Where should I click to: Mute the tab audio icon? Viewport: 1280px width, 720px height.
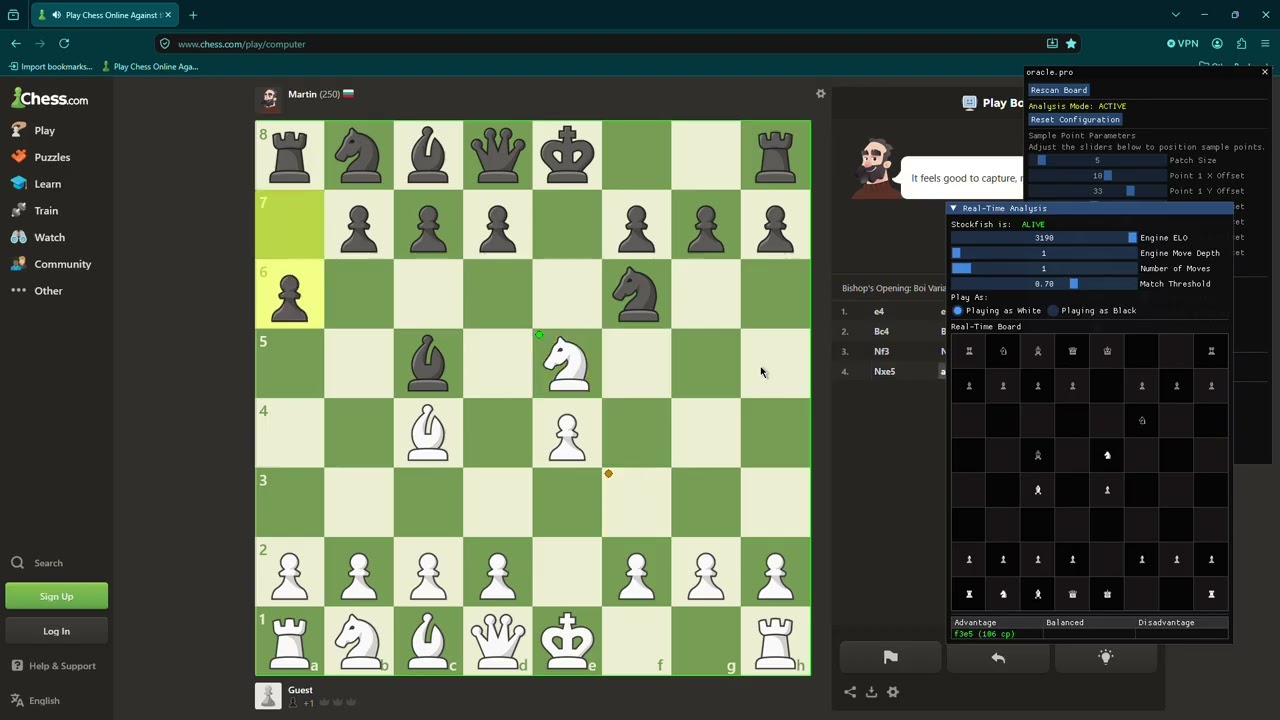[57, 15]
